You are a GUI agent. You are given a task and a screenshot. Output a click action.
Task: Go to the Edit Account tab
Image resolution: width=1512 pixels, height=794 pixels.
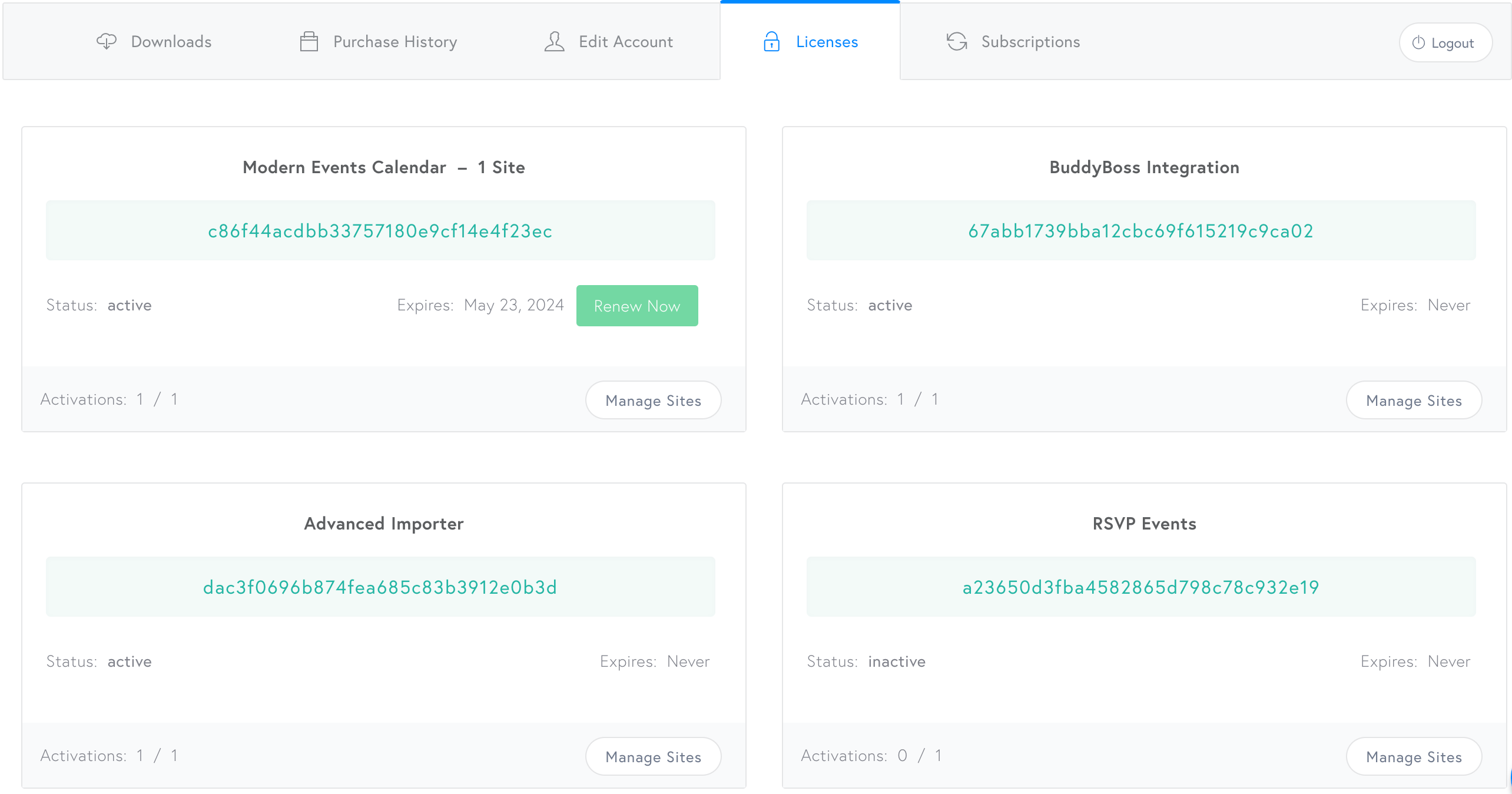(625, 41)
